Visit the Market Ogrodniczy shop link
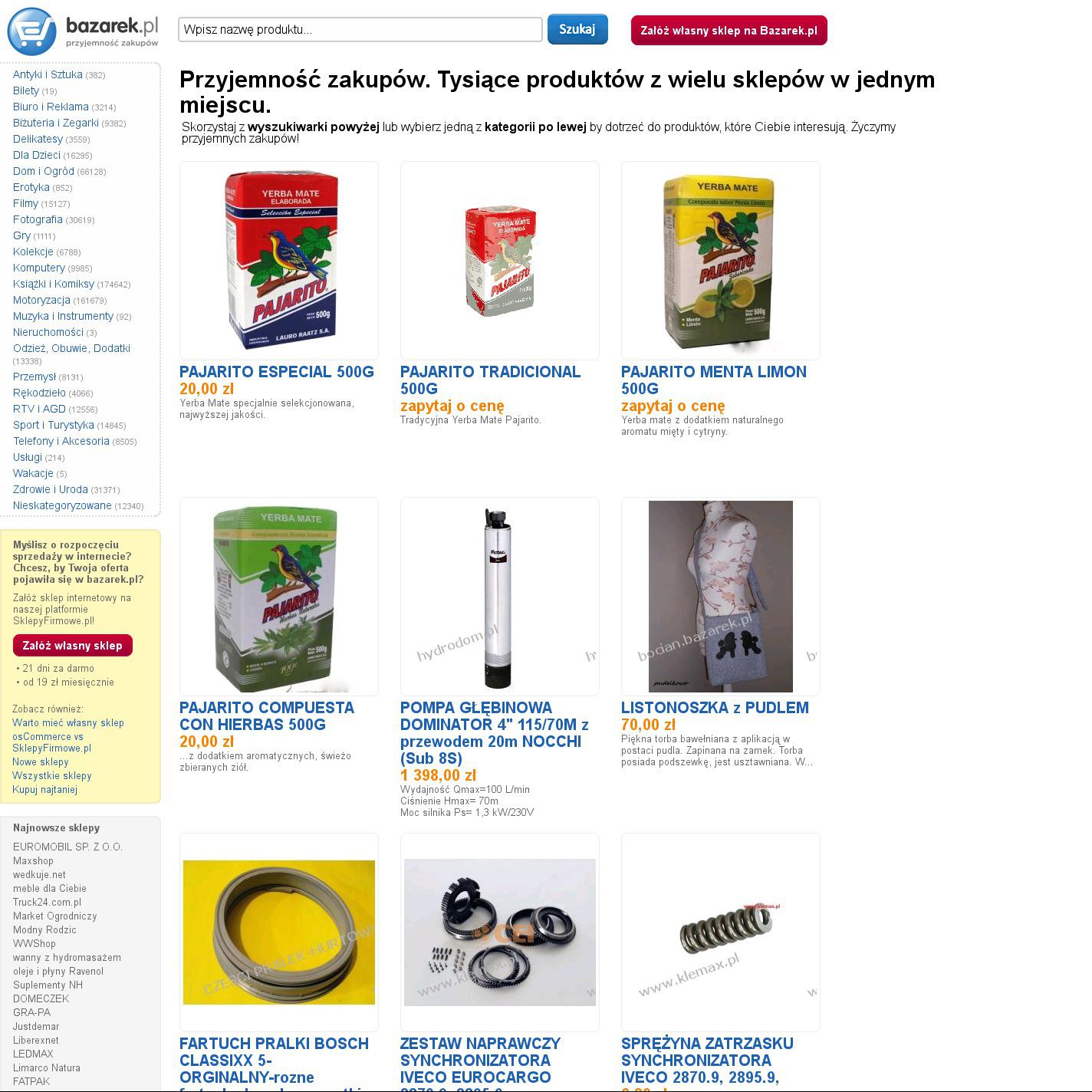Image resolution: width=1092 pixels, height=1092 pixels. 55,916
